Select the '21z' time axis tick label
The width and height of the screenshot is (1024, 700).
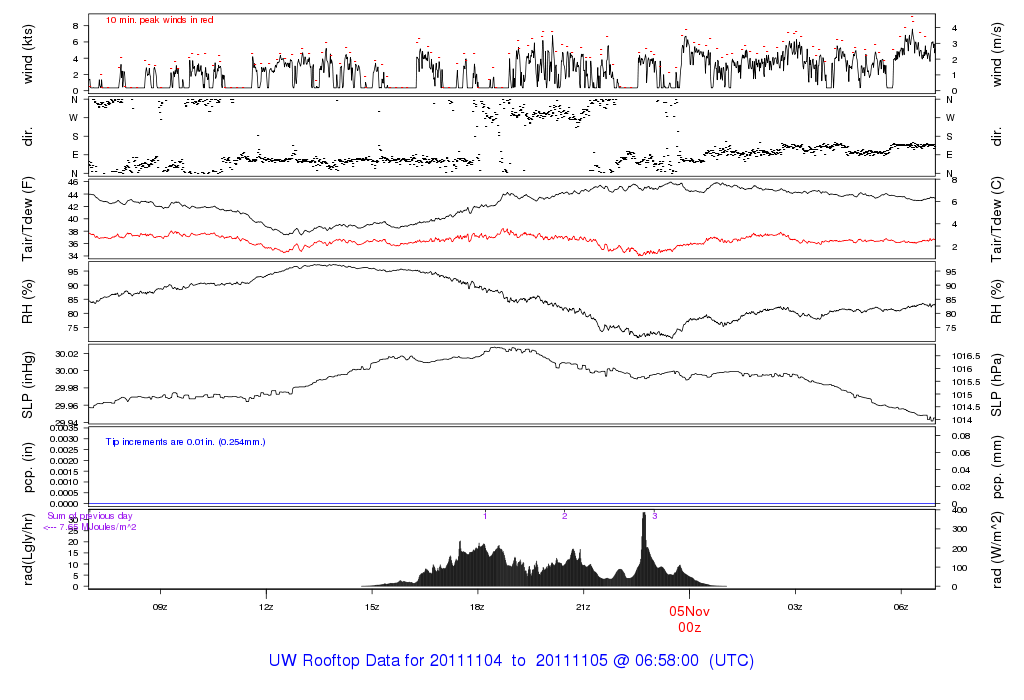584,606
